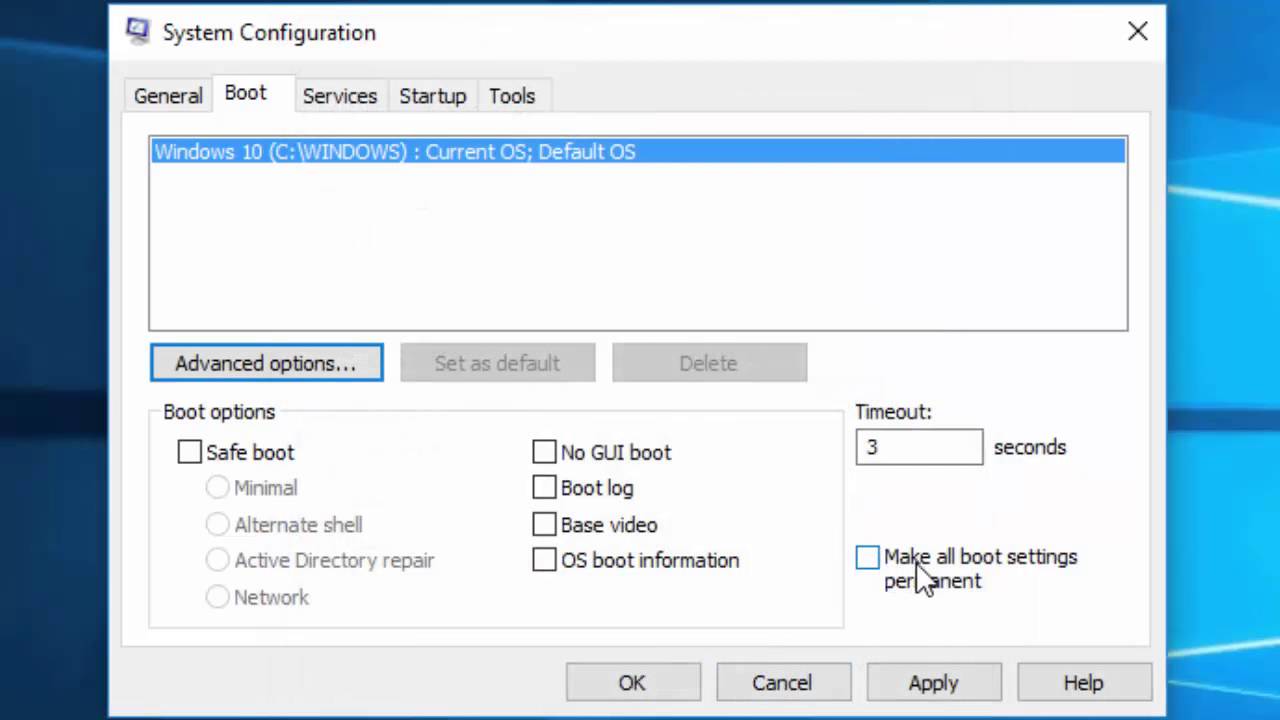1280x720 pixels.
Task: Select the Minimal radio option
Action: coord(217,488)
